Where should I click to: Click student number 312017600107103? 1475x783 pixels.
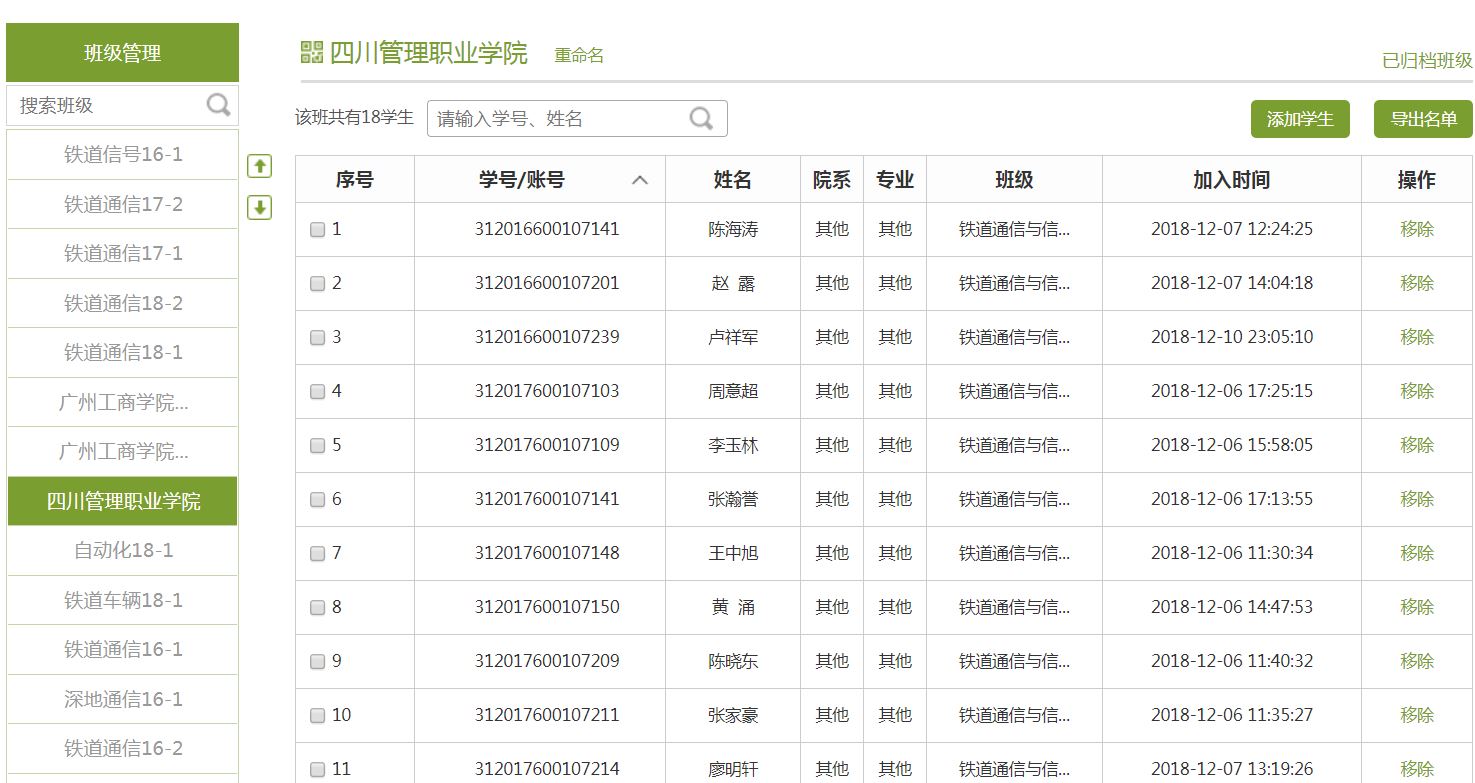547,391
